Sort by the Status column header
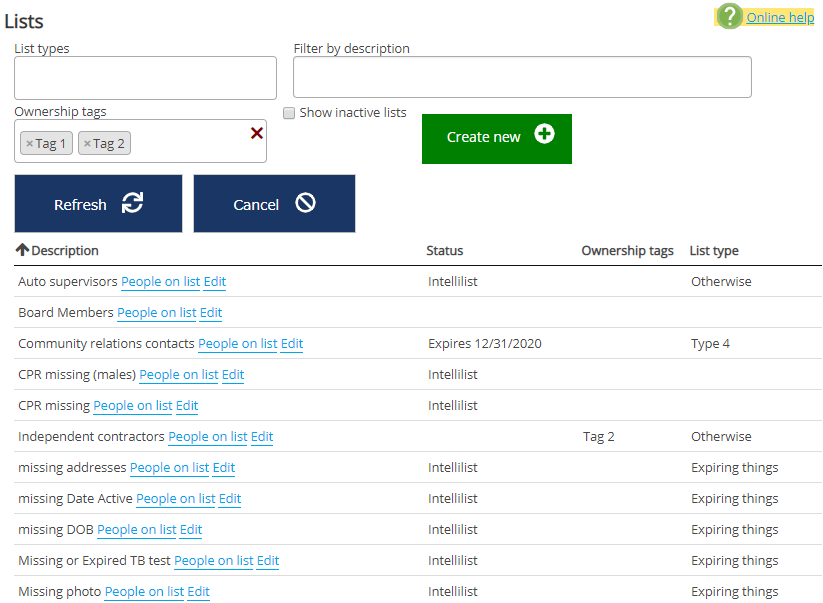 pos(445,251)
